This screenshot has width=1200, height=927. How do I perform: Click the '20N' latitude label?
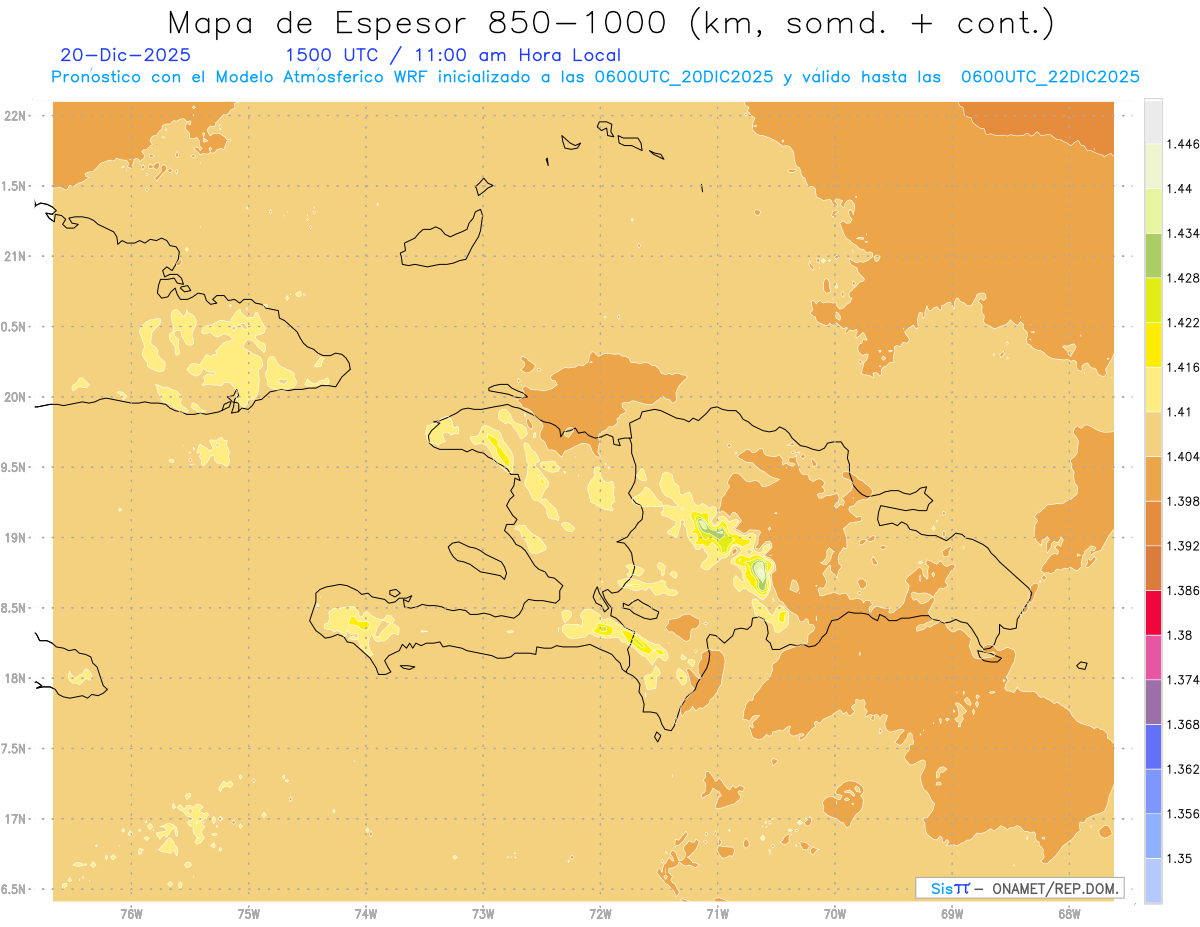16,397
